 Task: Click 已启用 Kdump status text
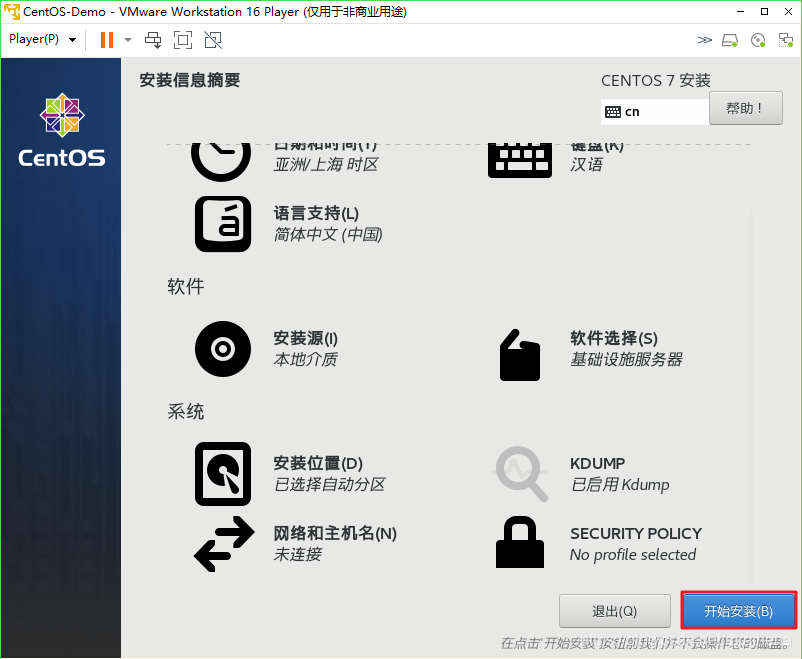pos(620,485)
